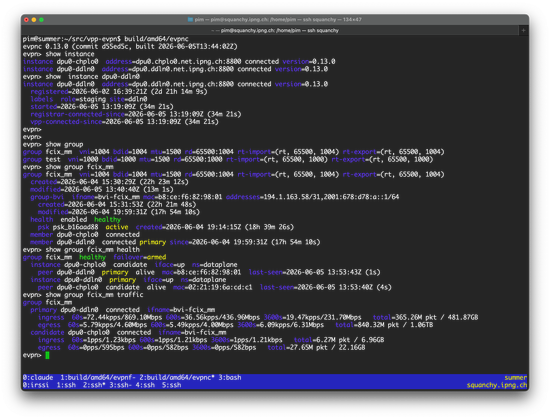Click primary egress '60s=5.79kpps' value
Screen dimensions: 550x419
pyautogui.click(x=90, y=325)
